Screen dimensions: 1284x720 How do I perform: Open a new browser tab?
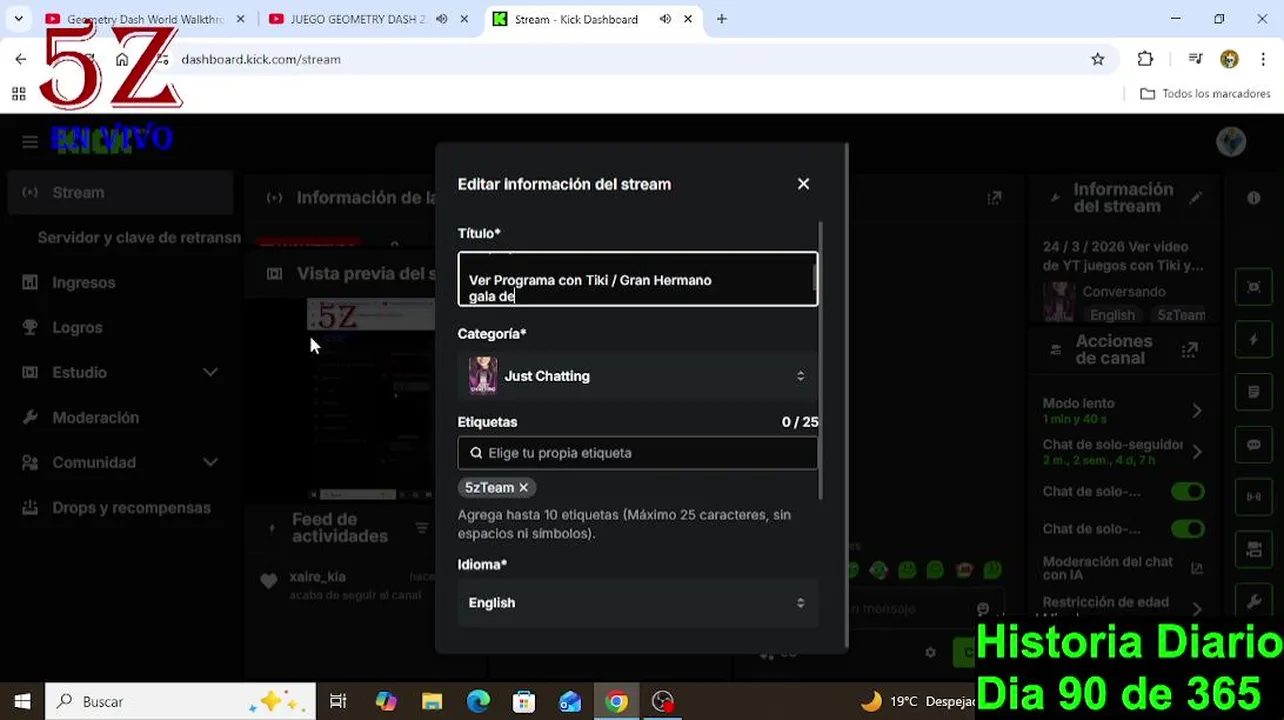coord(722,19)
